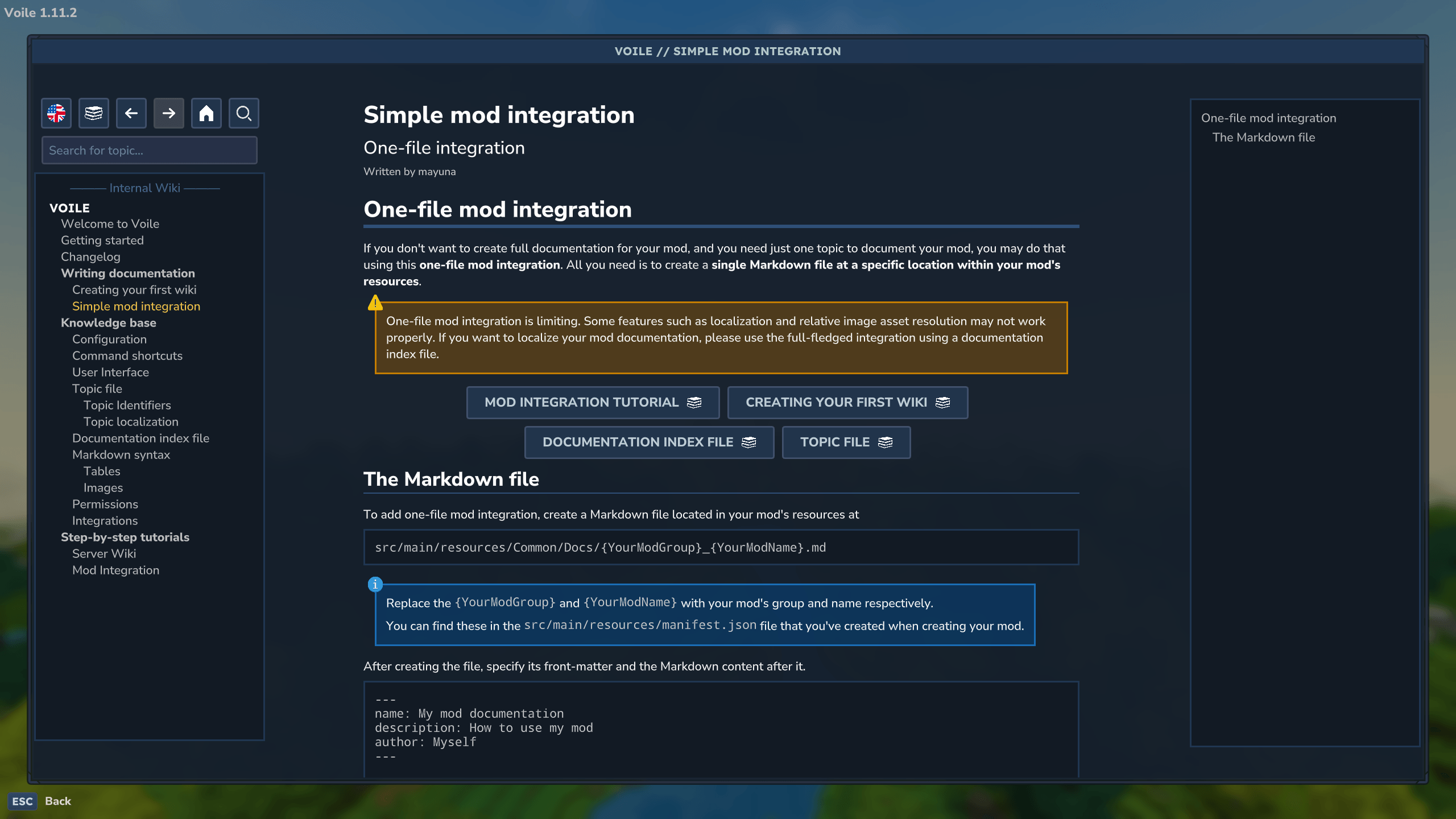Toggle the Step-by-step tutorials section
This screenshot has width=1456, height=819.
tap(125, 537)
